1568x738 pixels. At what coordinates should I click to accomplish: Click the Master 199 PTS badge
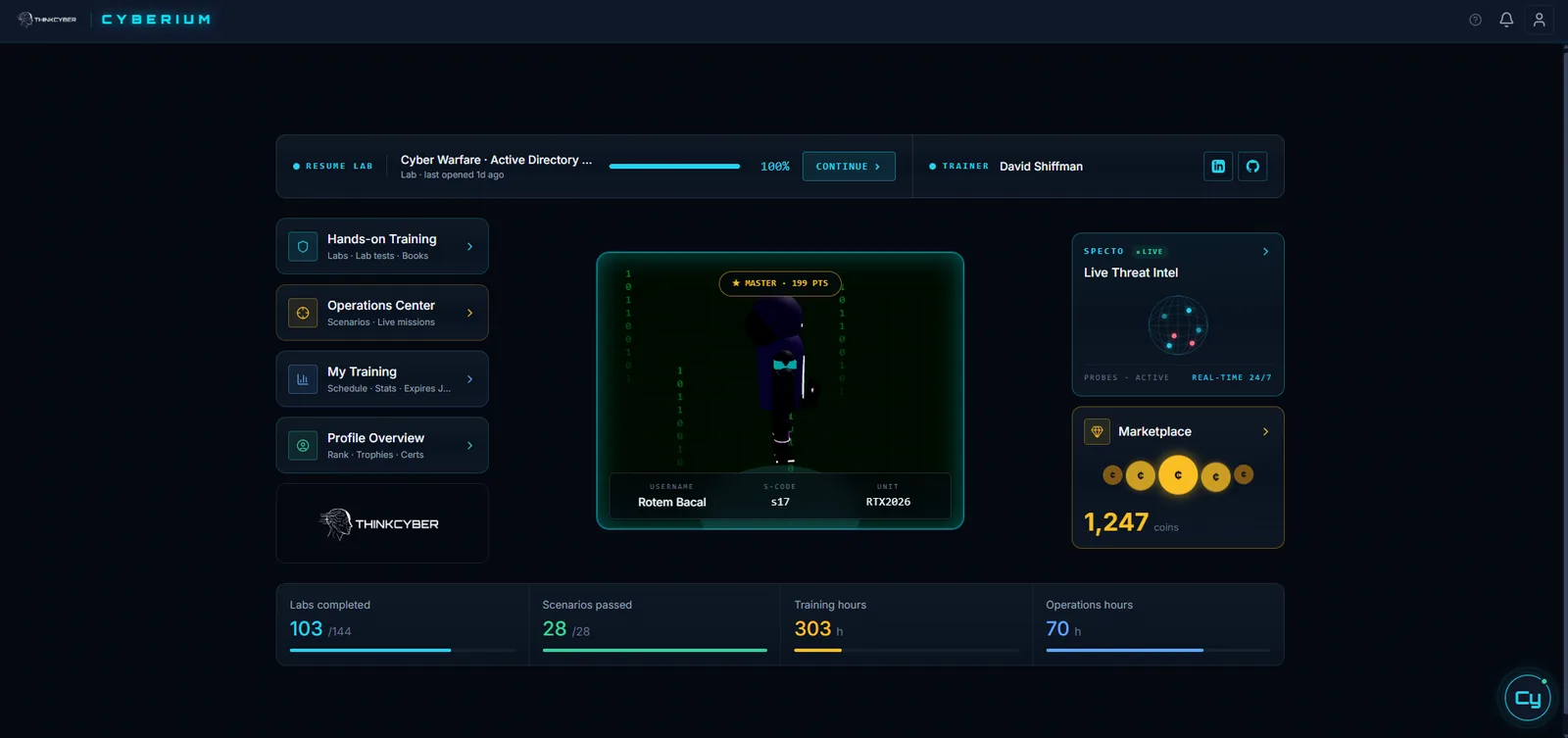(780, 283)
